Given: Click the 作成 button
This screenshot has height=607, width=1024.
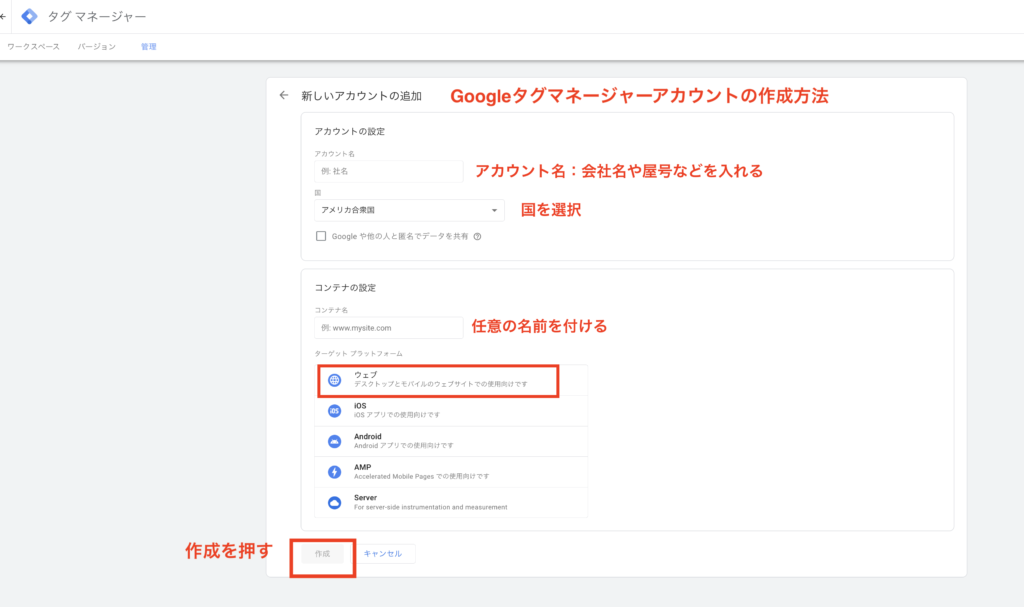Looking at the screenshot, I should 323,554.
